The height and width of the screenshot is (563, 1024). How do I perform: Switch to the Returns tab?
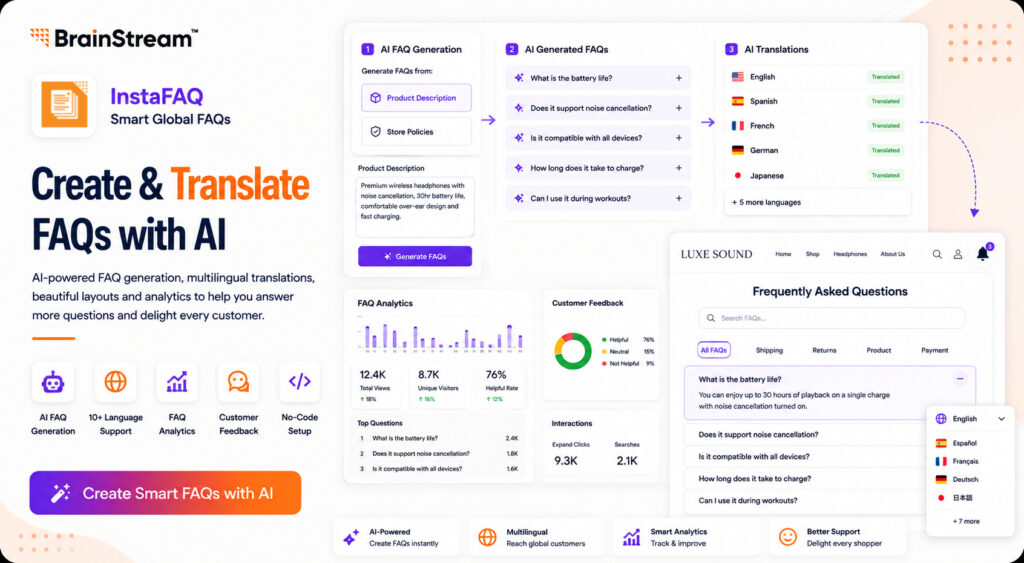824,350
